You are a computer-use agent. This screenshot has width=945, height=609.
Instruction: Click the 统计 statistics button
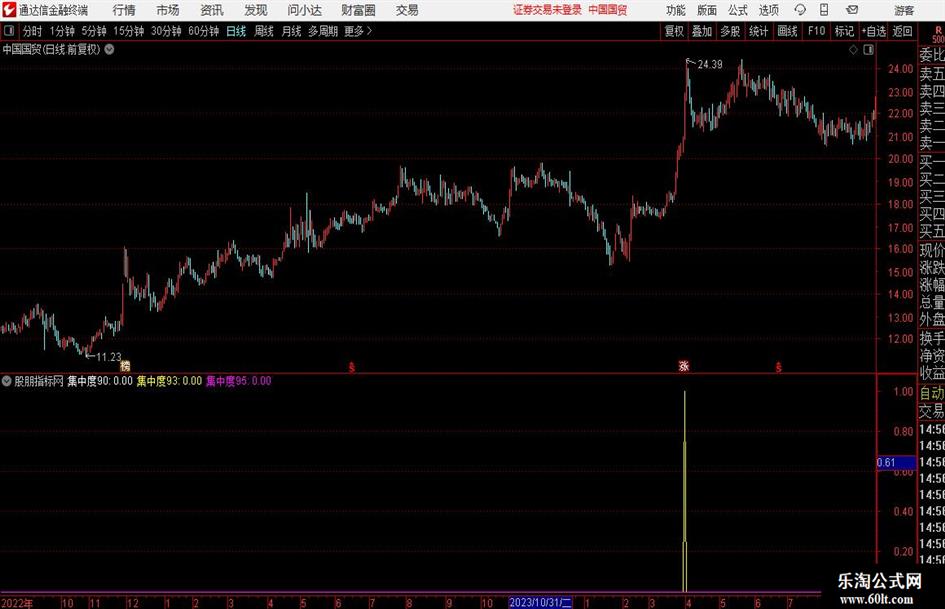758,31
